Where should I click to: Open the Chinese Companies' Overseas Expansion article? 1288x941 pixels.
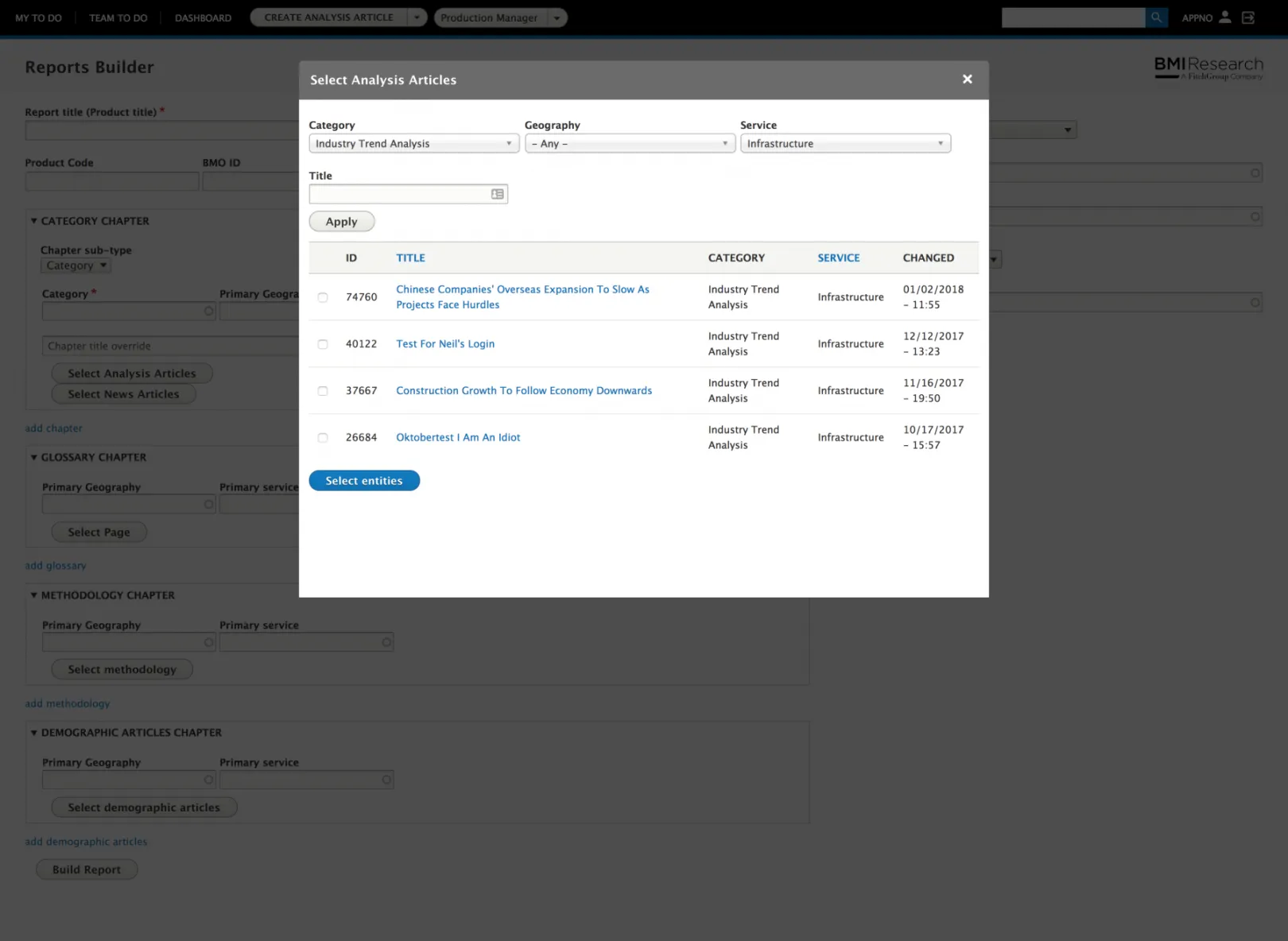pyautogui.click(x=522, y=297)
